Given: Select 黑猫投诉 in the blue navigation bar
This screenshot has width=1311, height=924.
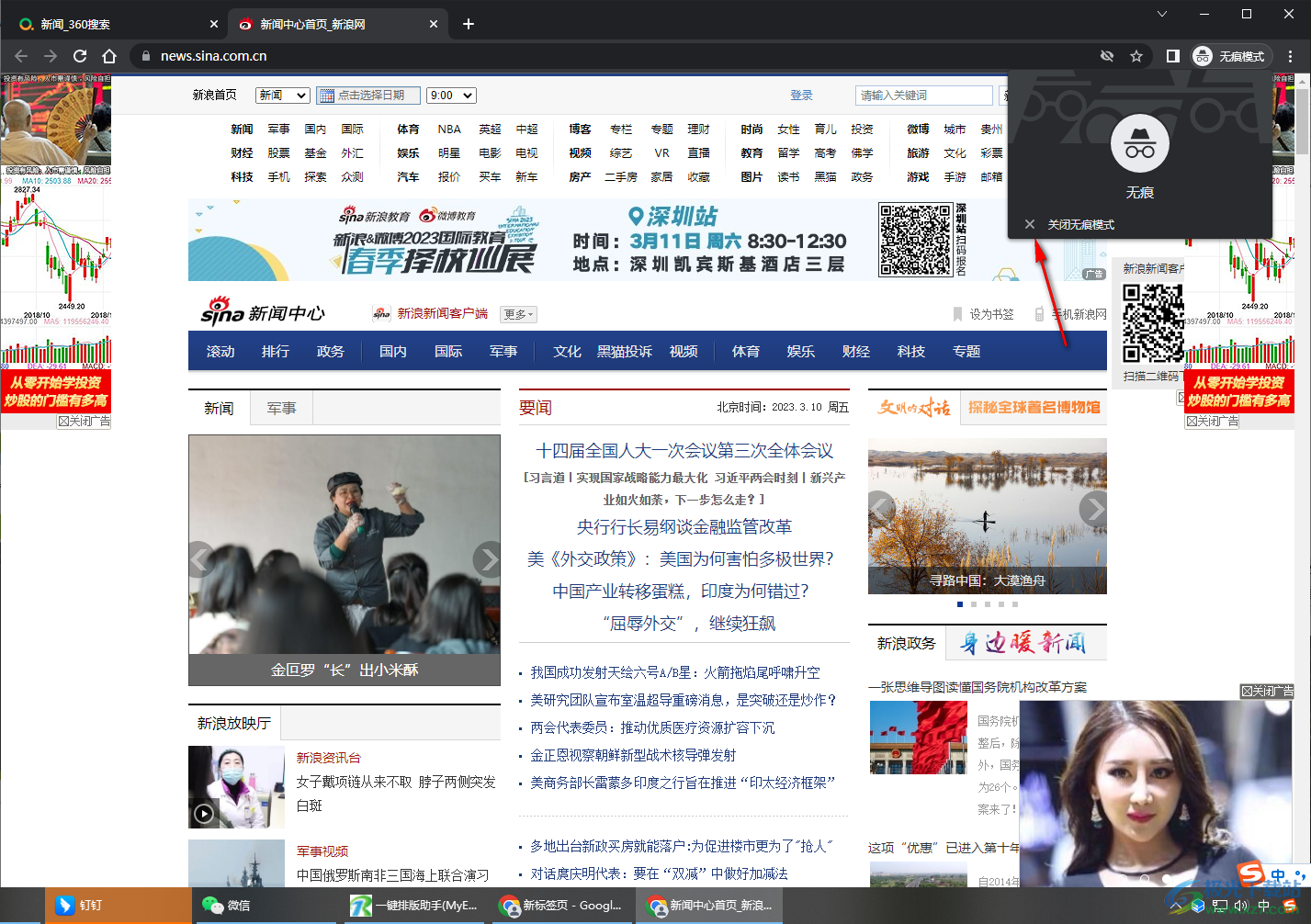Looking at the screenshot, I should pyautogui.click(x=625, y=352).
